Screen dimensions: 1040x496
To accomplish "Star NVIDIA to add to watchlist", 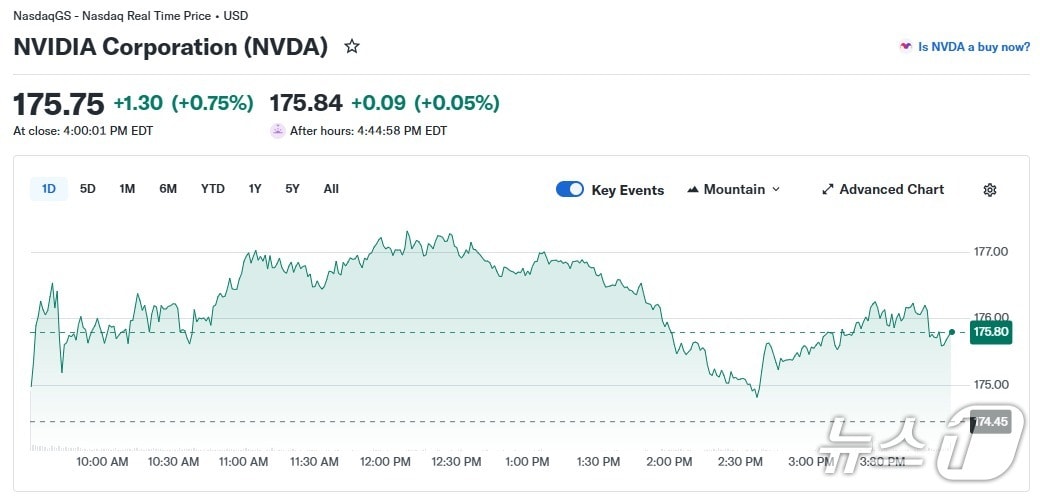I will [x=351, y=46].
